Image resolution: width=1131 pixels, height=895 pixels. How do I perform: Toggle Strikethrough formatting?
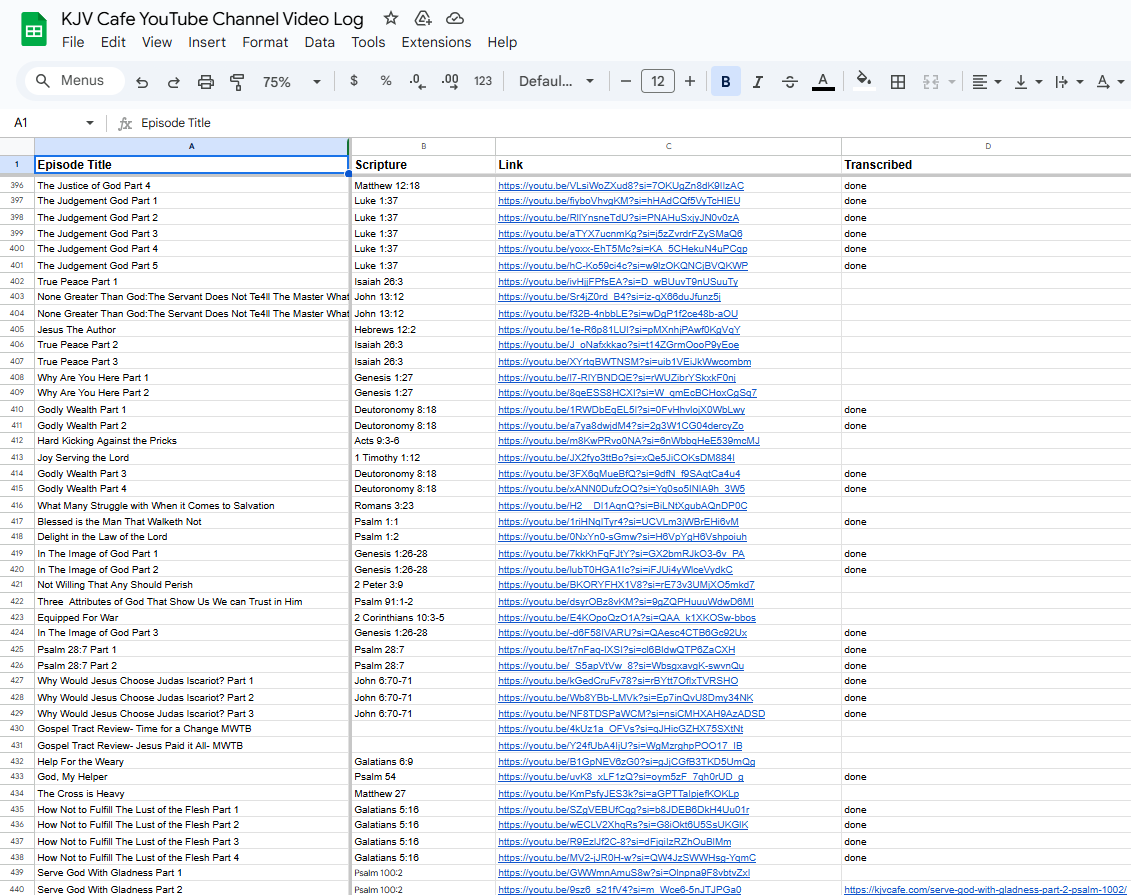point(790,81)
